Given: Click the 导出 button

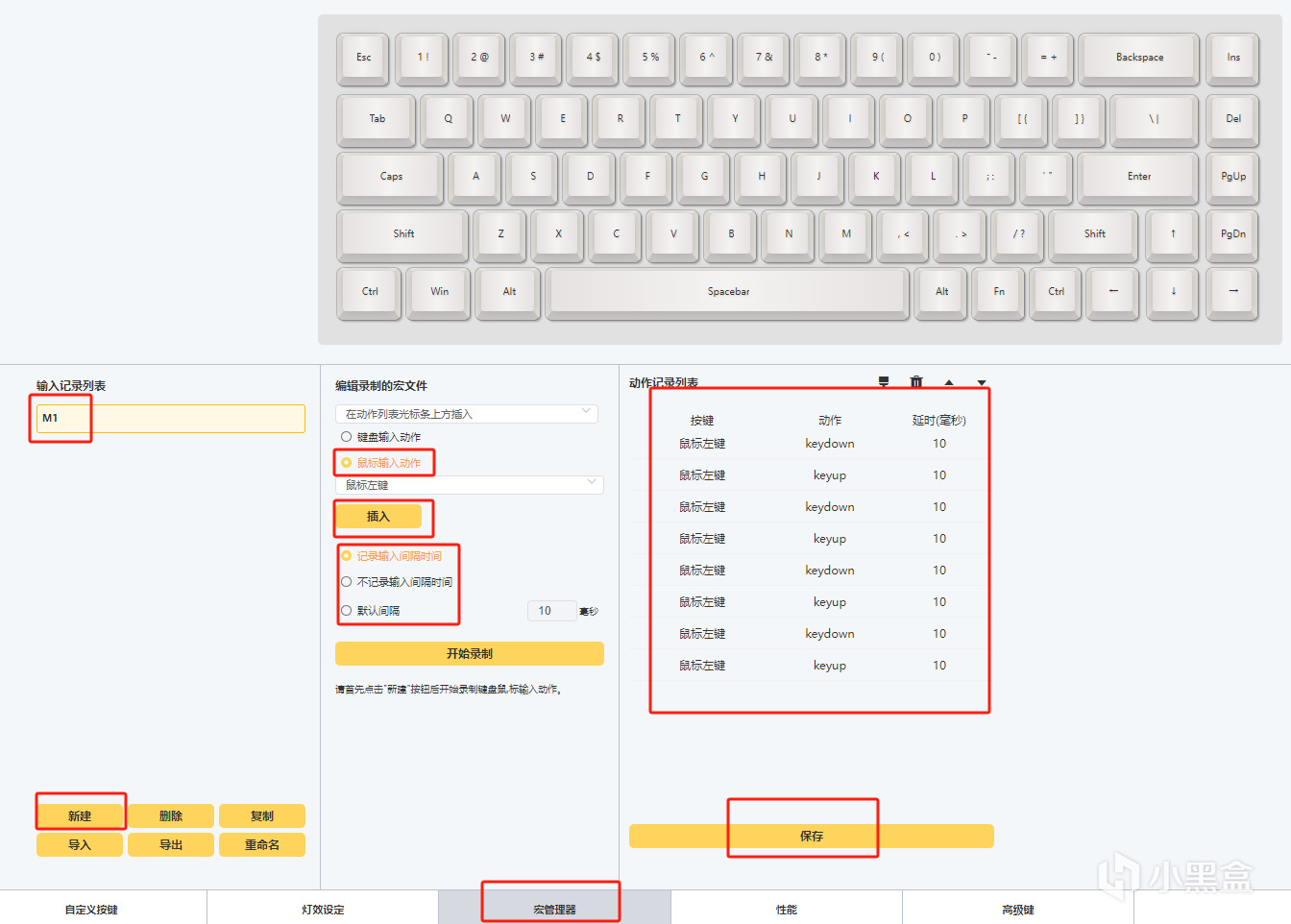Looking at the screenshot, I should (171, 844).
